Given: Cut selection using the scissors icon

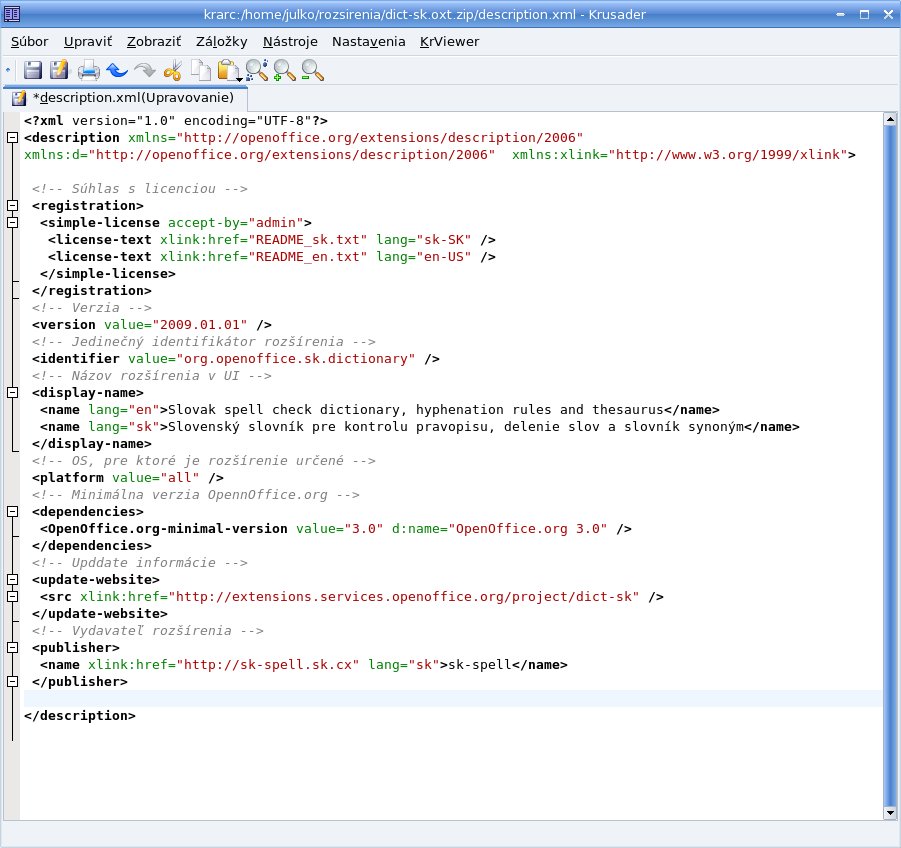Looking at the screenshot, I should click(172, 70).
